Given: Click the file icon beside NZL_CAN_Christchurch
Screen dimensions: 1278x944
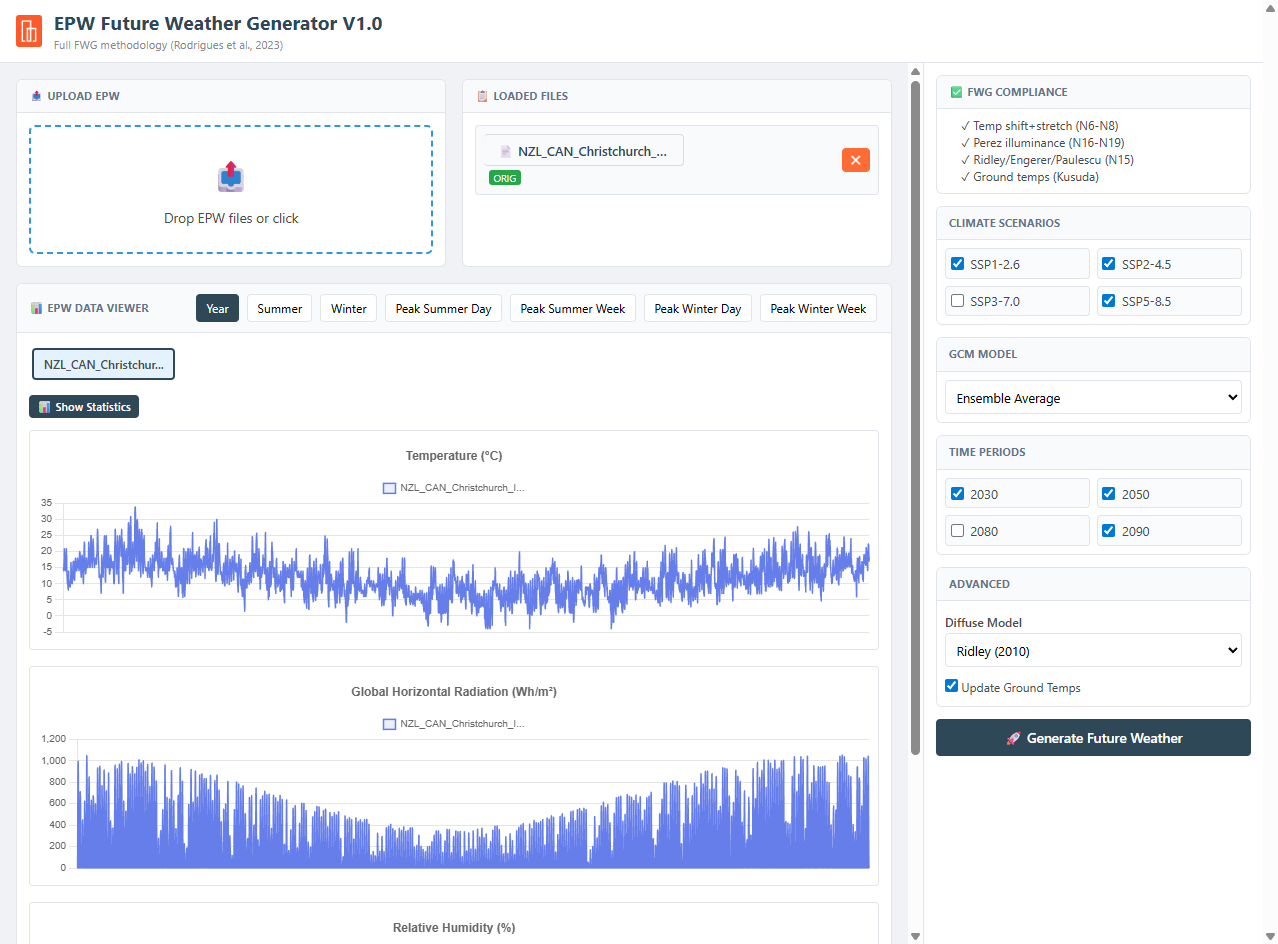Looking at the screenshot, I should [506, 151].
